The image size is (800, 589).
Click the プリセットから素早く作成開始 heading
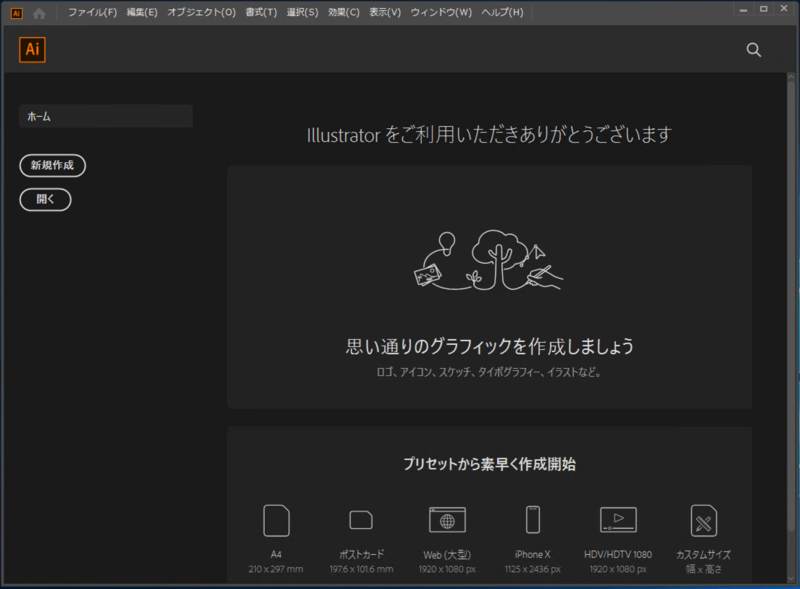point(490,464)
